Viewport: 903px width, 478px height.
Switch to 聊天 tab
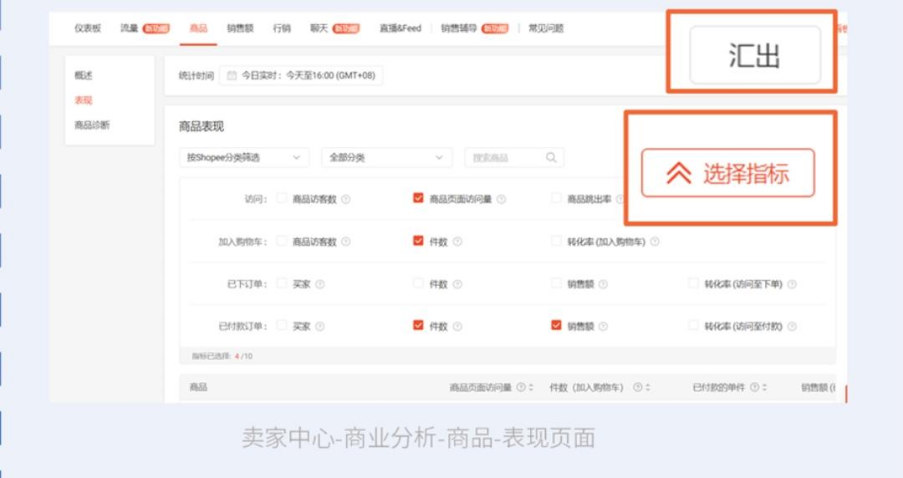[x=319, y=28]
